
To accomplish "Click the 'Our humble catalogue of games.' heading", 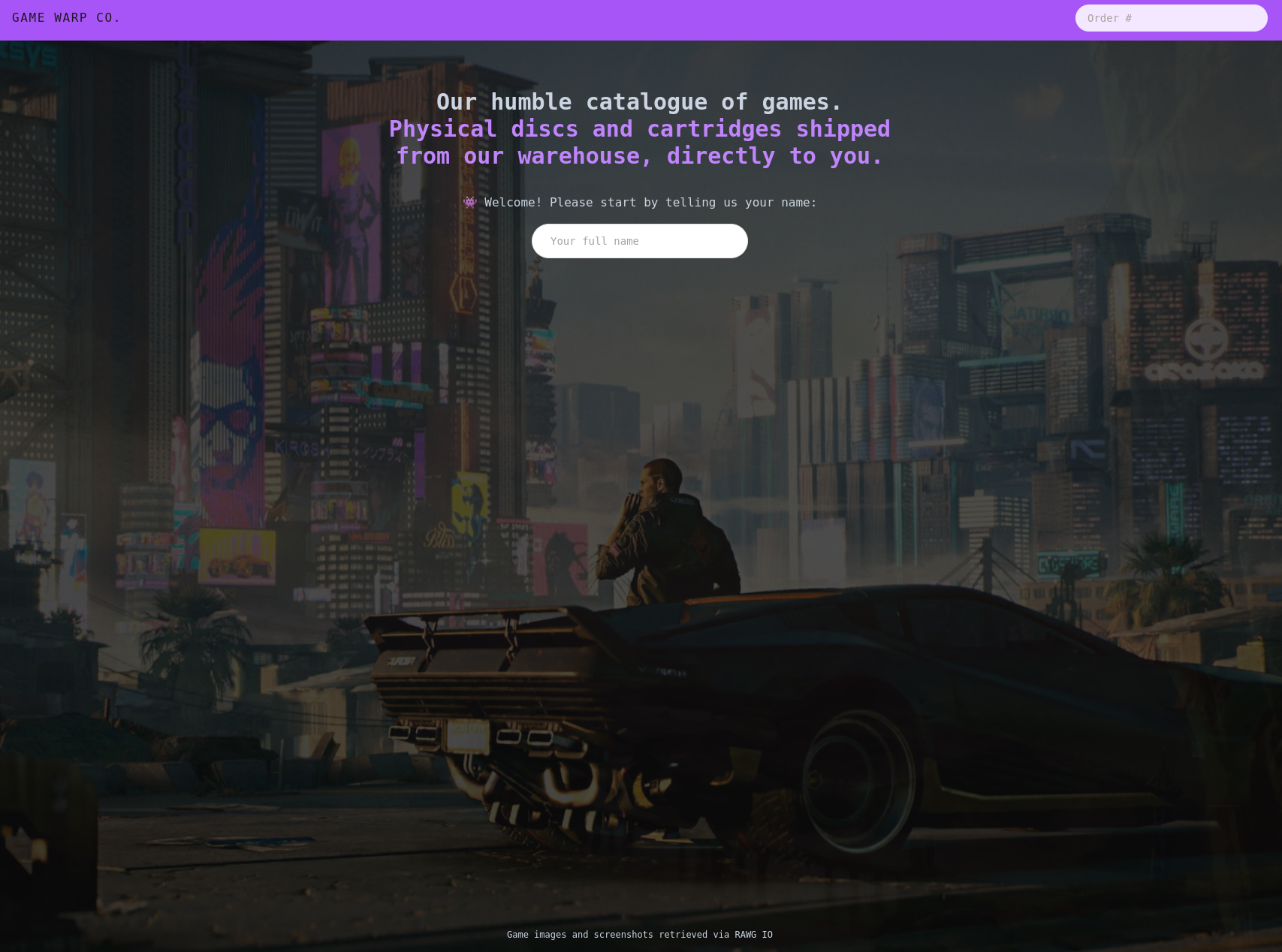I will [640, 102].
